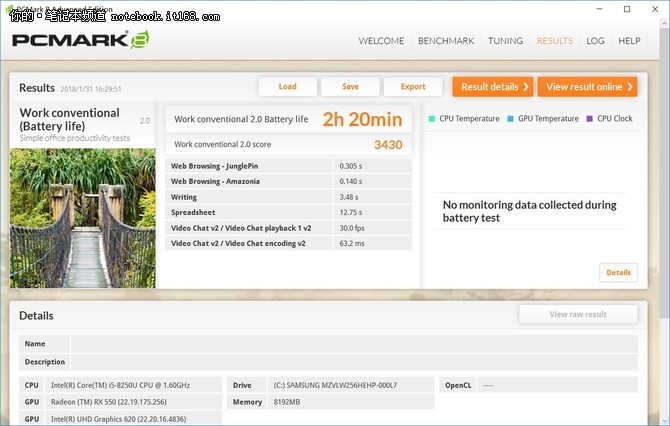Viewport: 670px width, 426px height.
Task: Open Result details
Action: (x=492, y=87)
